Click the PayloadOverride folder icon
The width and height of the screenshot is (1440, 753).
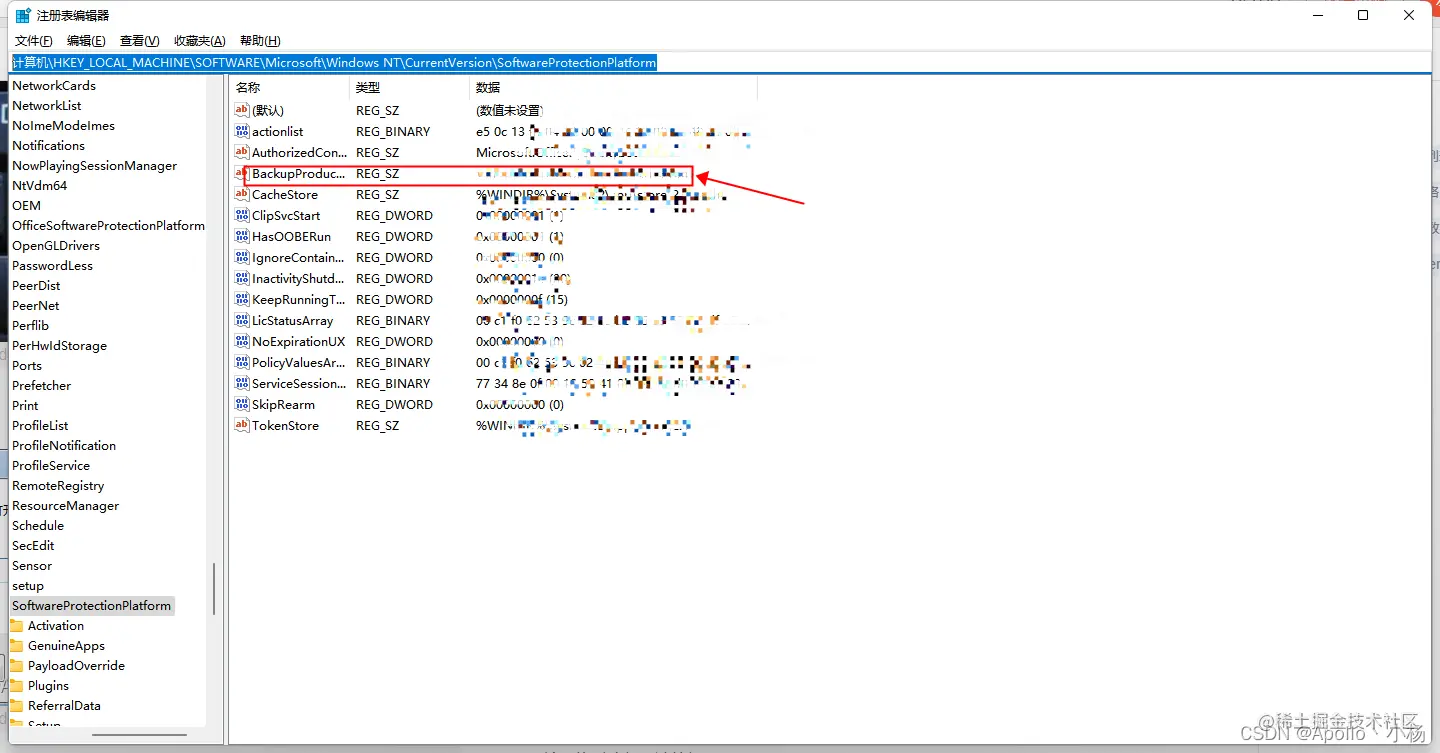[x=16, y=665]
